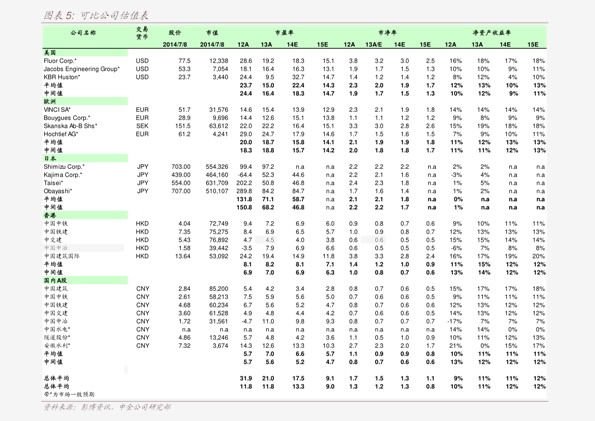Click the 欧洲 green section header
This screenshot has width=595, height=421.
(x=85, y=101)
